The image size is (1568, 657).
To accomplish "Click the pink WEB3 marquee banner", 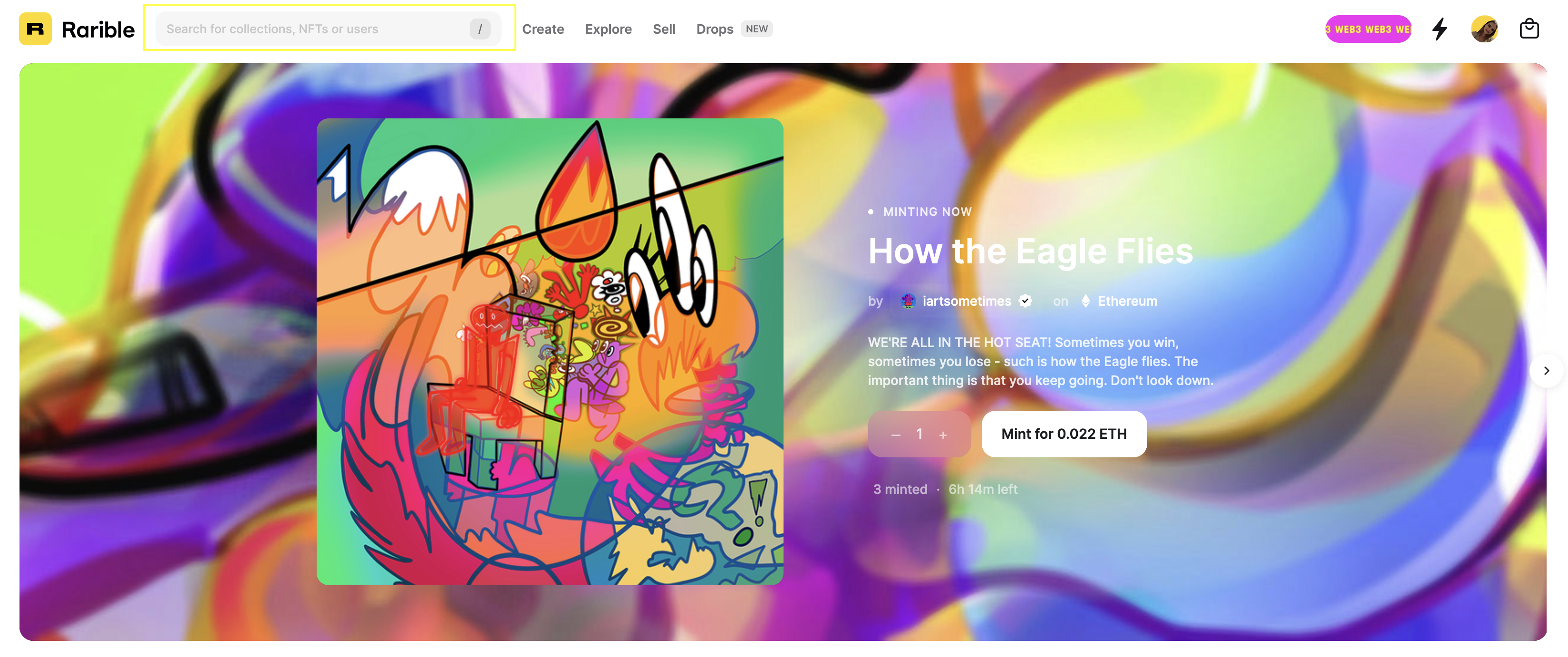I will pyautogui.click(x=1368, y=29).
